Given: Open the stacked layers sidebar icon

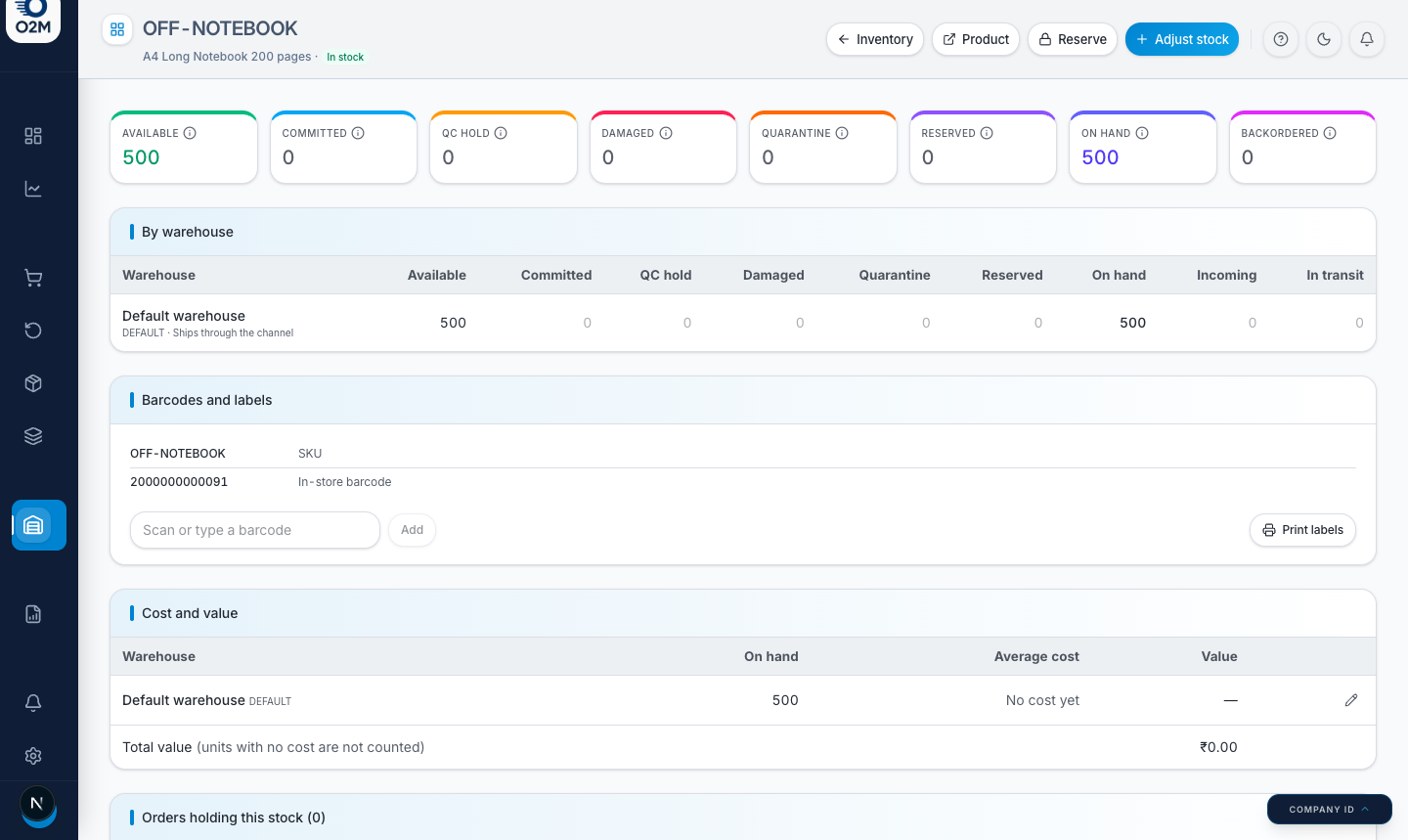Looking at the screenshot, I should pyautogui.click(x=33, y=436).
